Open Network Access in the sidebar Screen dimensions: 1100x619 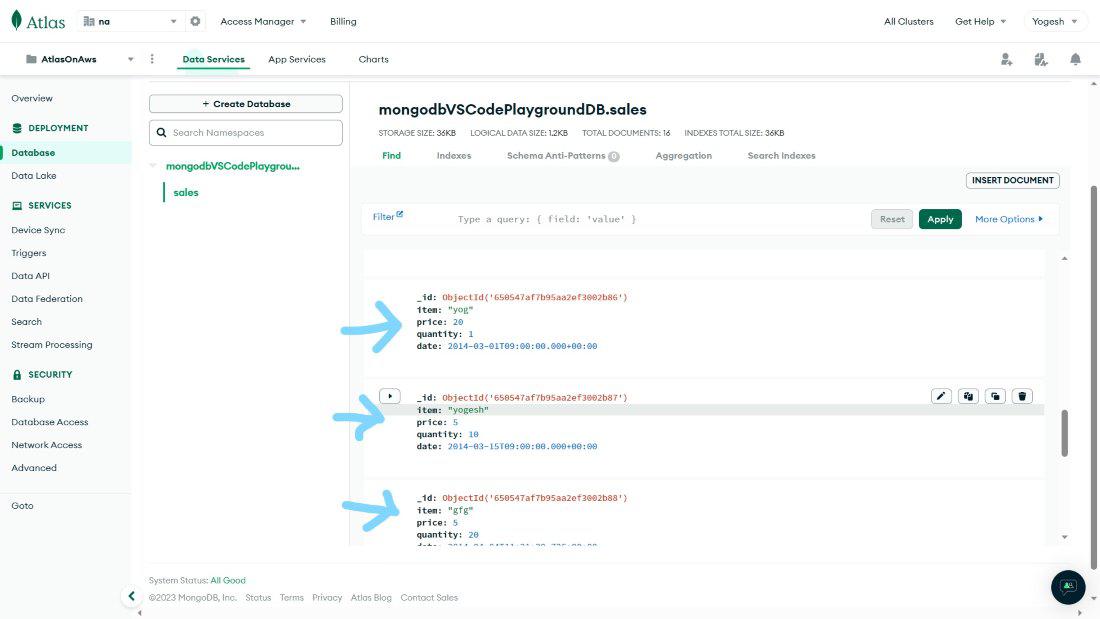(46, 445)
